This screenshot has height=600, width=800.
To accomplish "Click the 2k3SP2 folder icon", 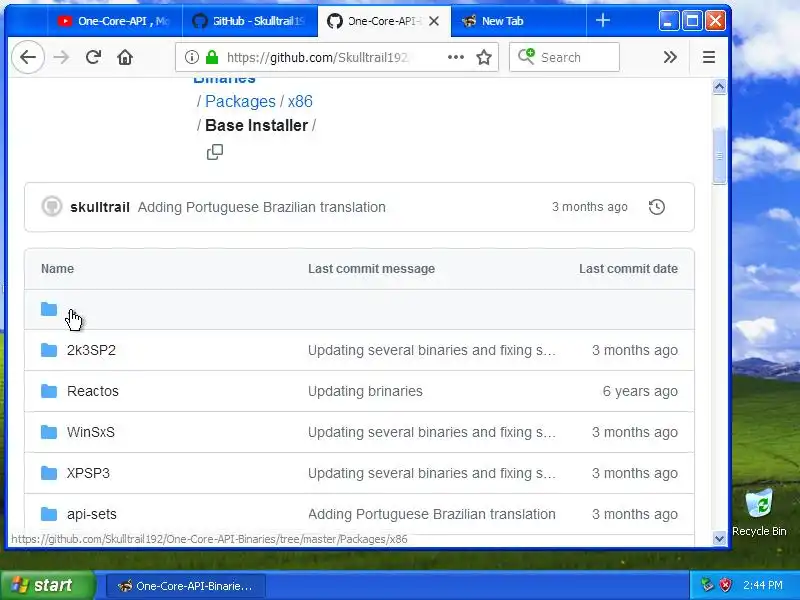I will [49, 350].
